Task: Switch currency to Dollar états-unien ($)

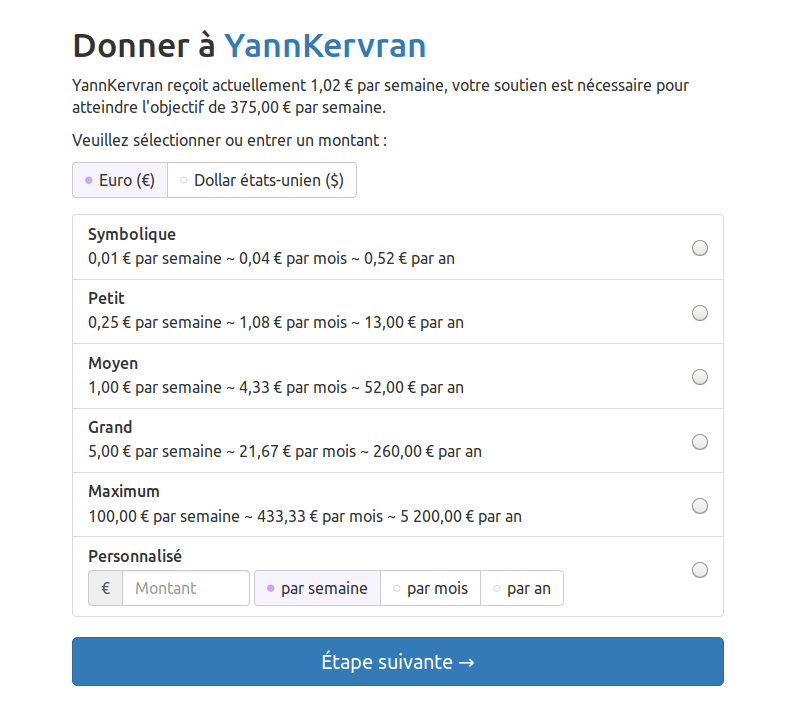Action: click(262, 181)
